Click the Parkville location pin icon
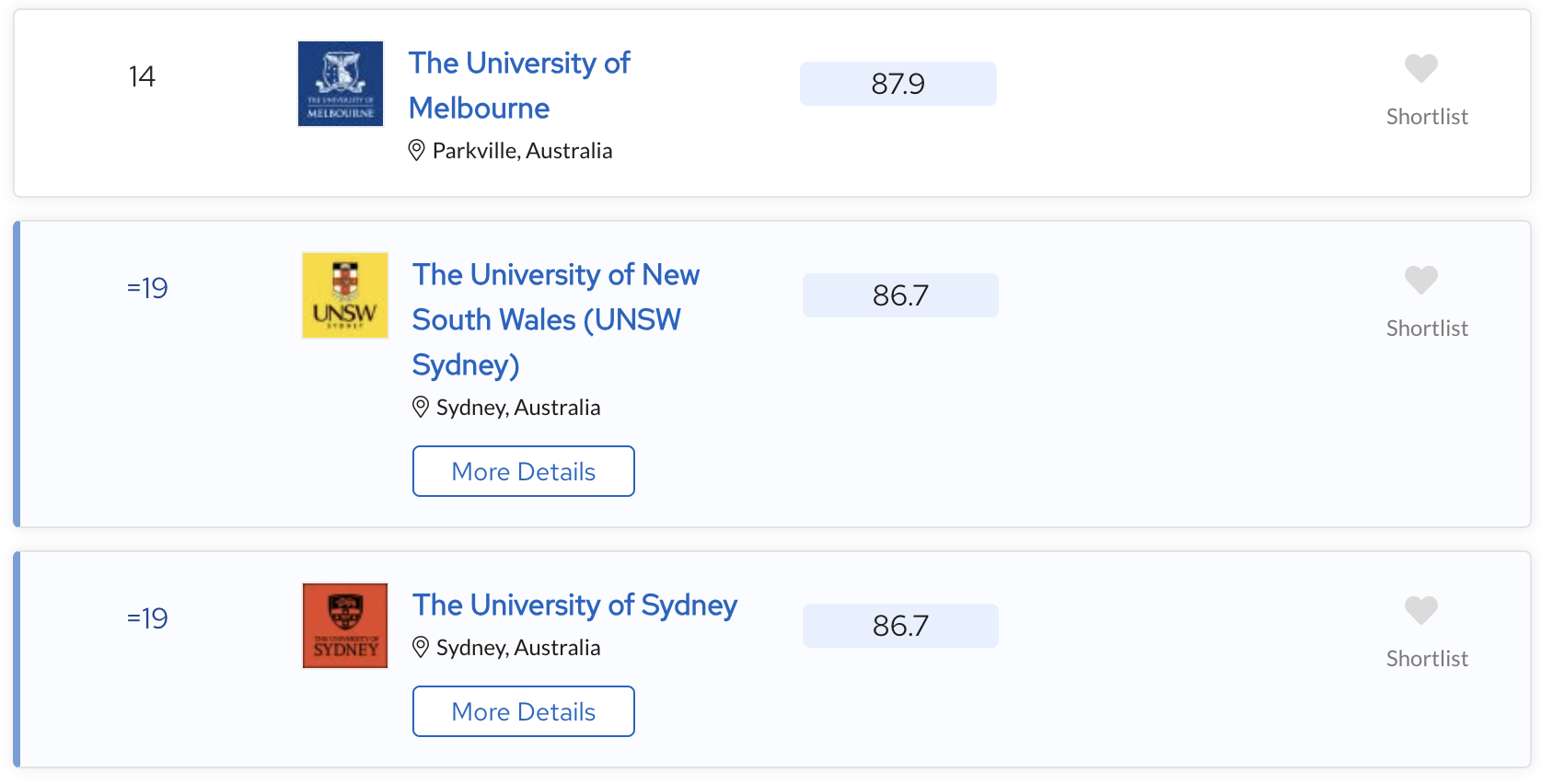 [417, 150]
